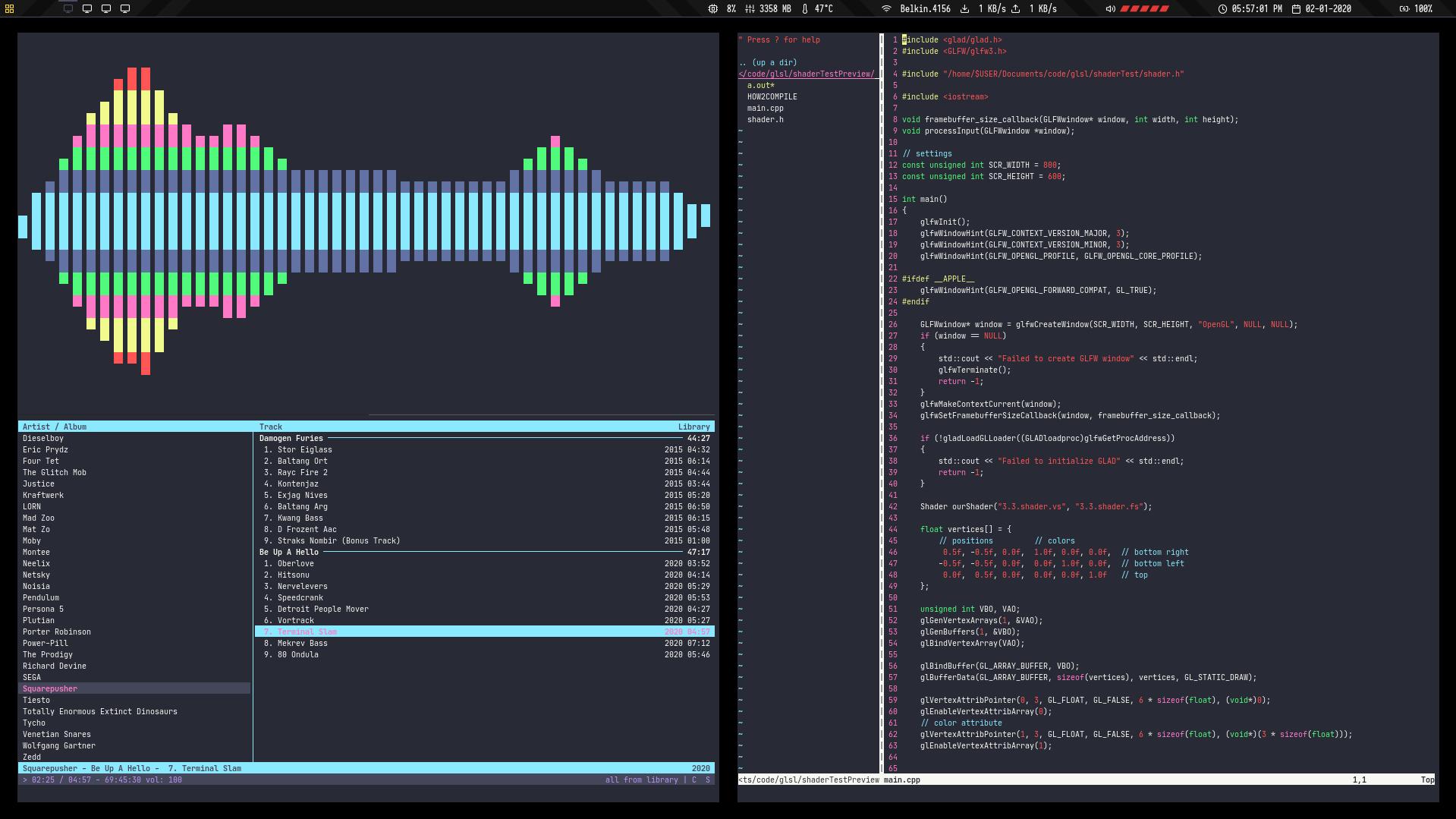Click the battery charging icon
Image resolution: width=1456 pixels, height=819 pixels.
coord(1404,9)
